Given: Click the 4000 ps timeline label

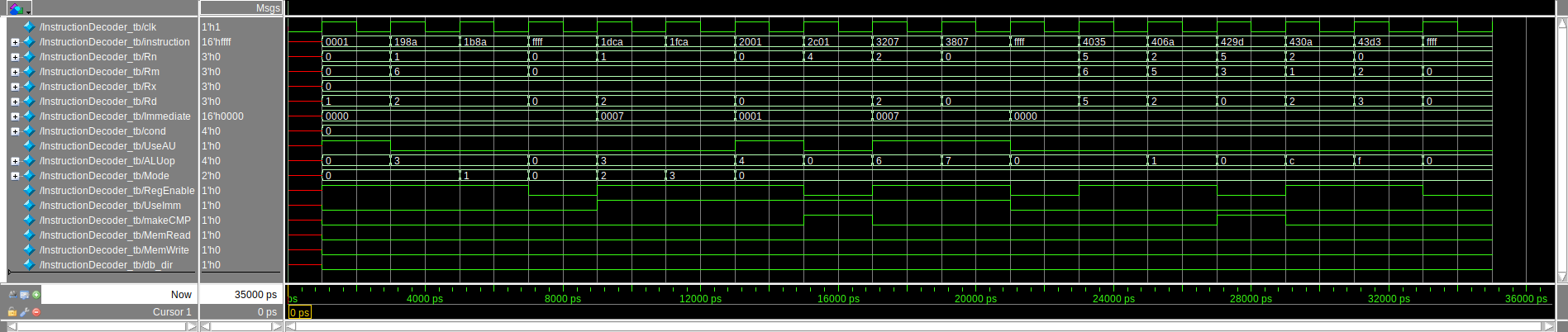Looking at the screenshot, I should coord(425,299).
